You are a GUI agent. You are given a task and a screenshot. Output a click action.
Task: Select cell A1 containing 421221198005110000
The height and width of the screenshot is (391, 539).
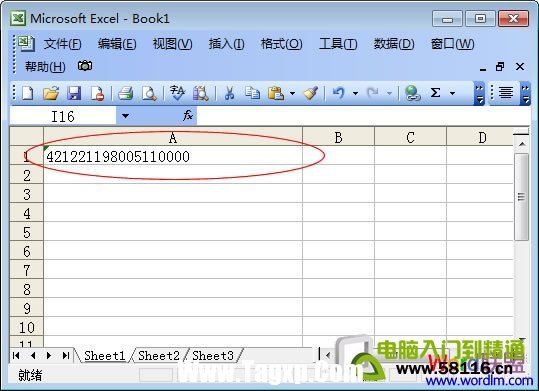tap(173, 156)
